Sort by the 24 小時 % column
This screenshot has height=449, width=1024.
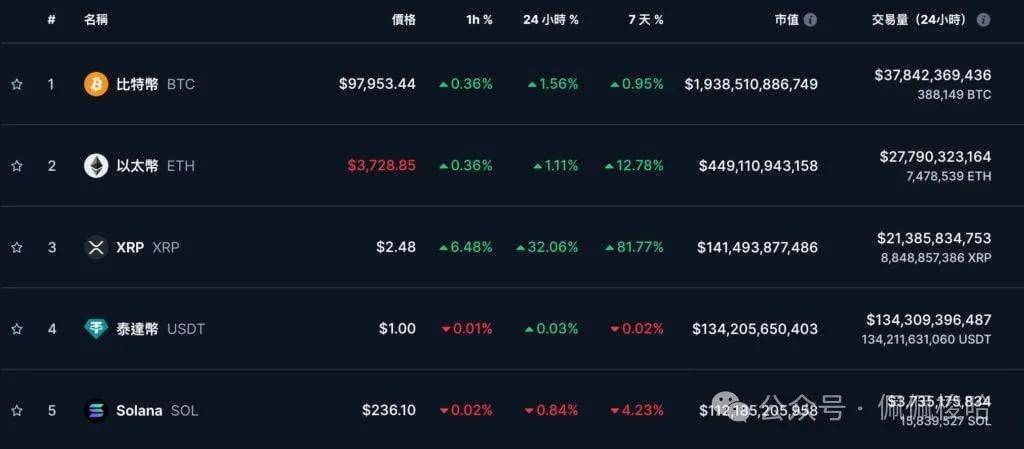[550, 20]
